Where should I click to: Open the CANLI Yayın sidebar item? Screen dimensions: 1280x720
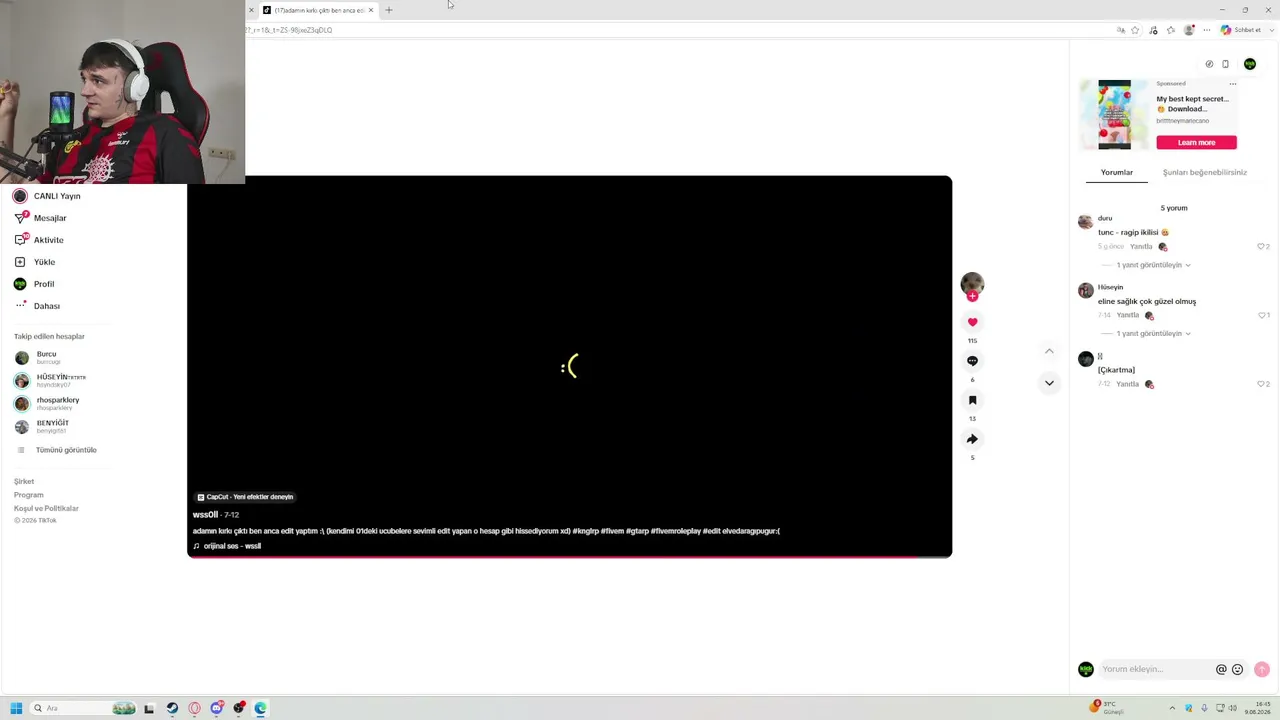pyautogui.click(x=48, y=196)
